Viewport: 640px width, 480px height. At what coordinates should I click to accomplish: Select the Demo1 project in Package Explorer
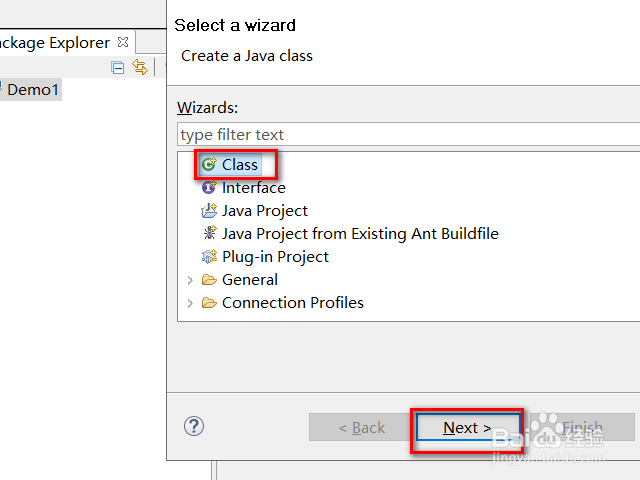(x=34, y=89)
